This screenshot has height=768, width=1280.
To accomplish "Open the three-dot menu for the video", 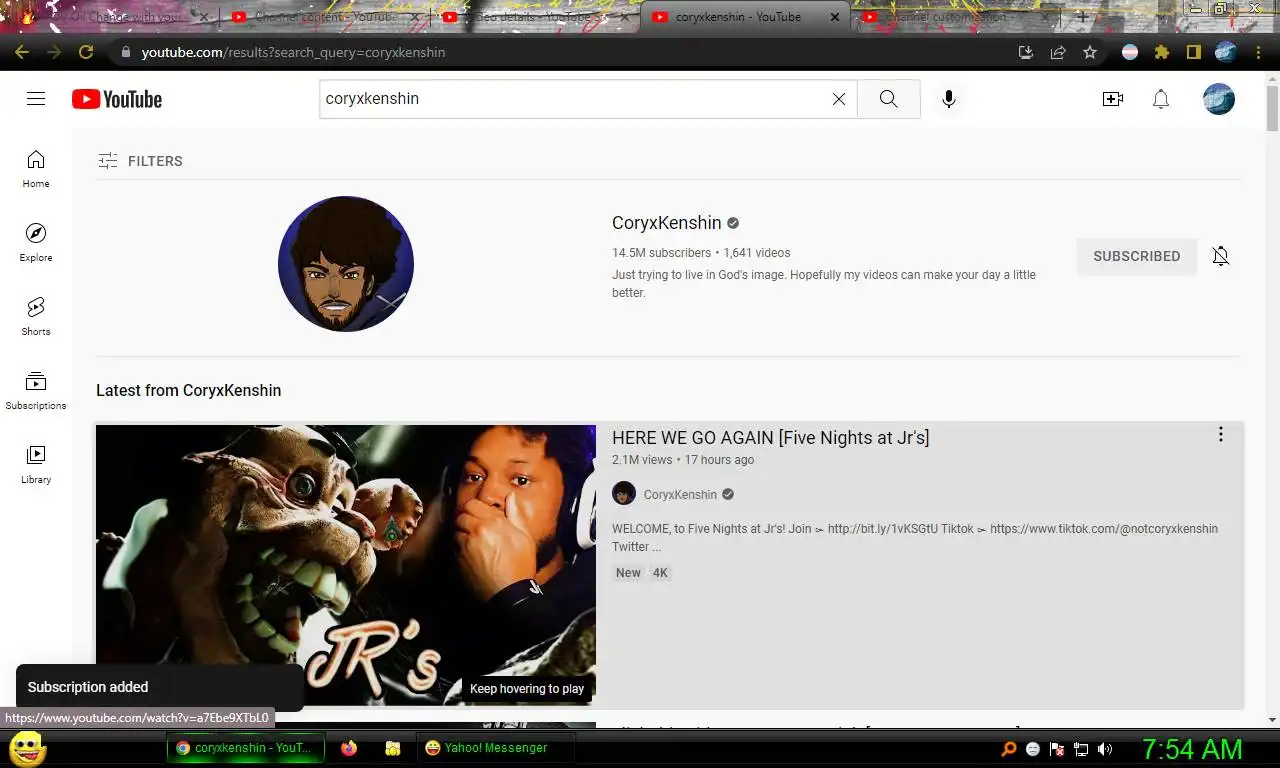I will (x=1220, y=434).
